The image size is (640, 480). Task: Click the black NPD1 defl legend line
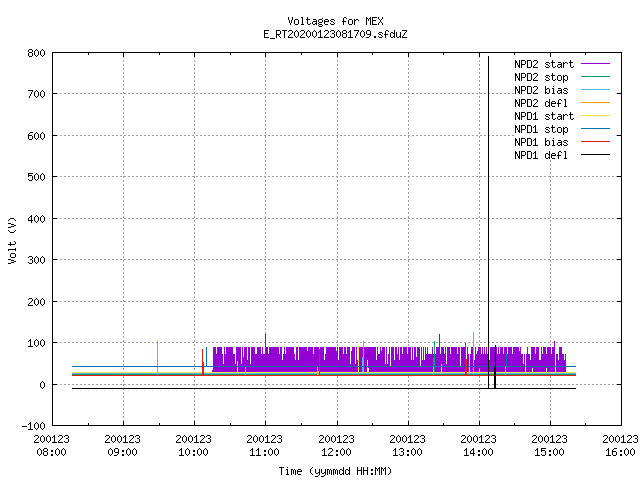(x=596, y=155)
